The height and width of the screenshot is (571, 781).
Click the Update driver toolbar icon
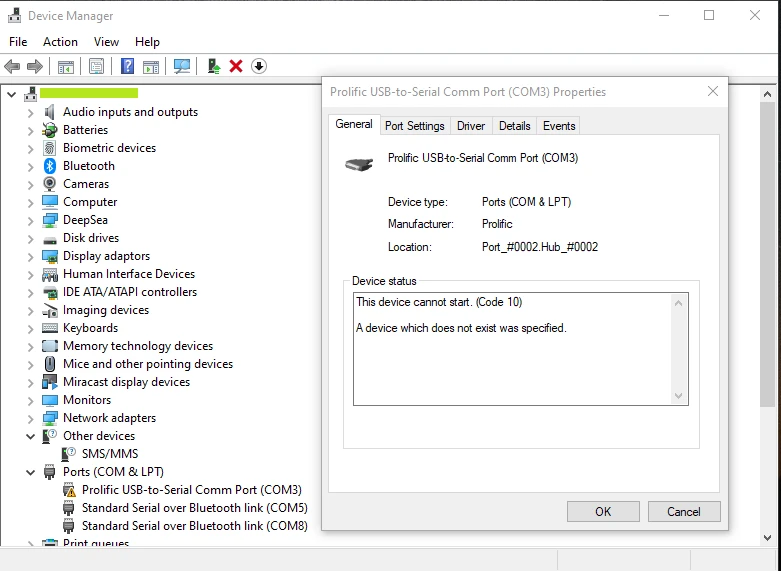click(x=214, y=66)
